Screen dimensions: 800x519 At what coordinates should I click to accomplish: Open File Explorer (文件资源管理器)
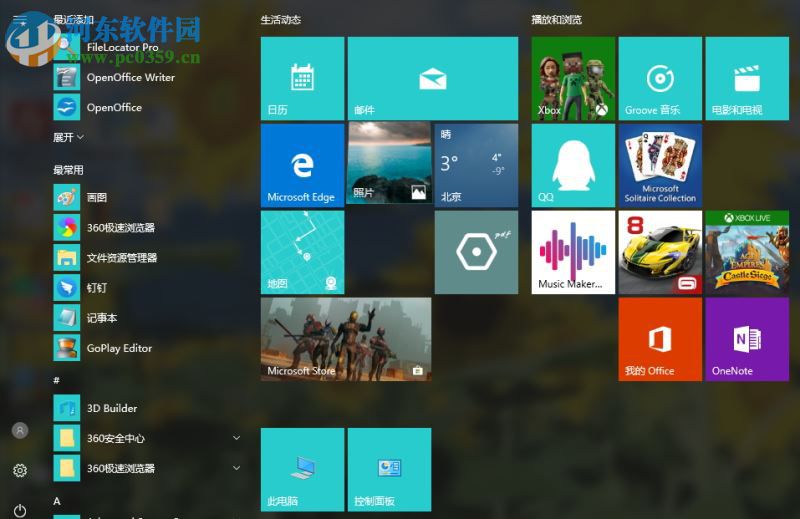tap(147, 258)
